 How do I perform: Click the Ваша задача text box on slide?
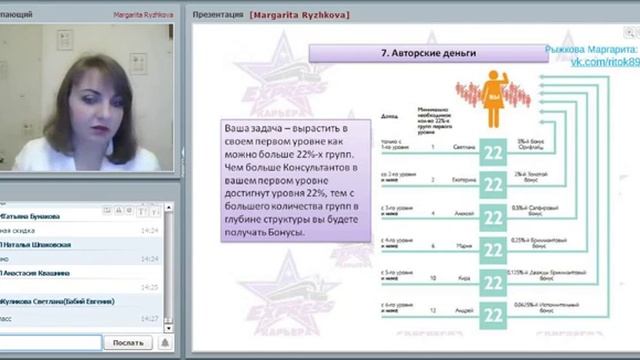pos(296,180)
